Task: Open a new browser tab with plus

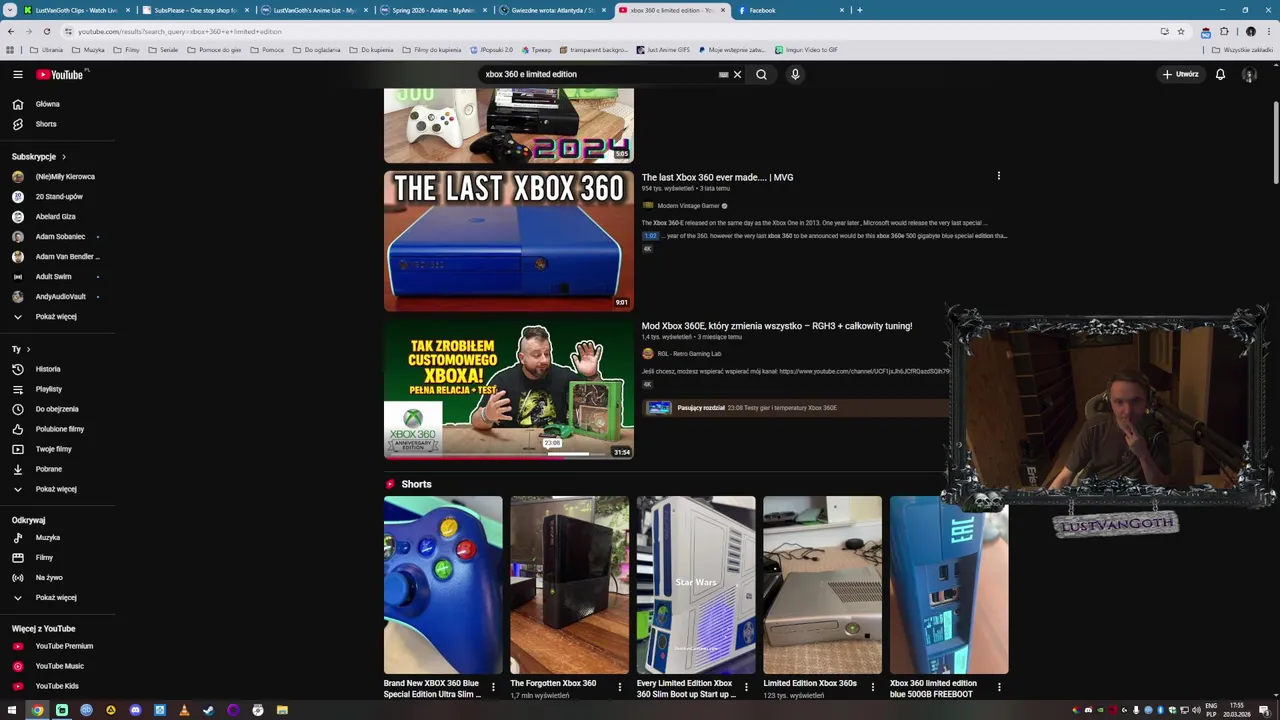Action: pos(859,10)
